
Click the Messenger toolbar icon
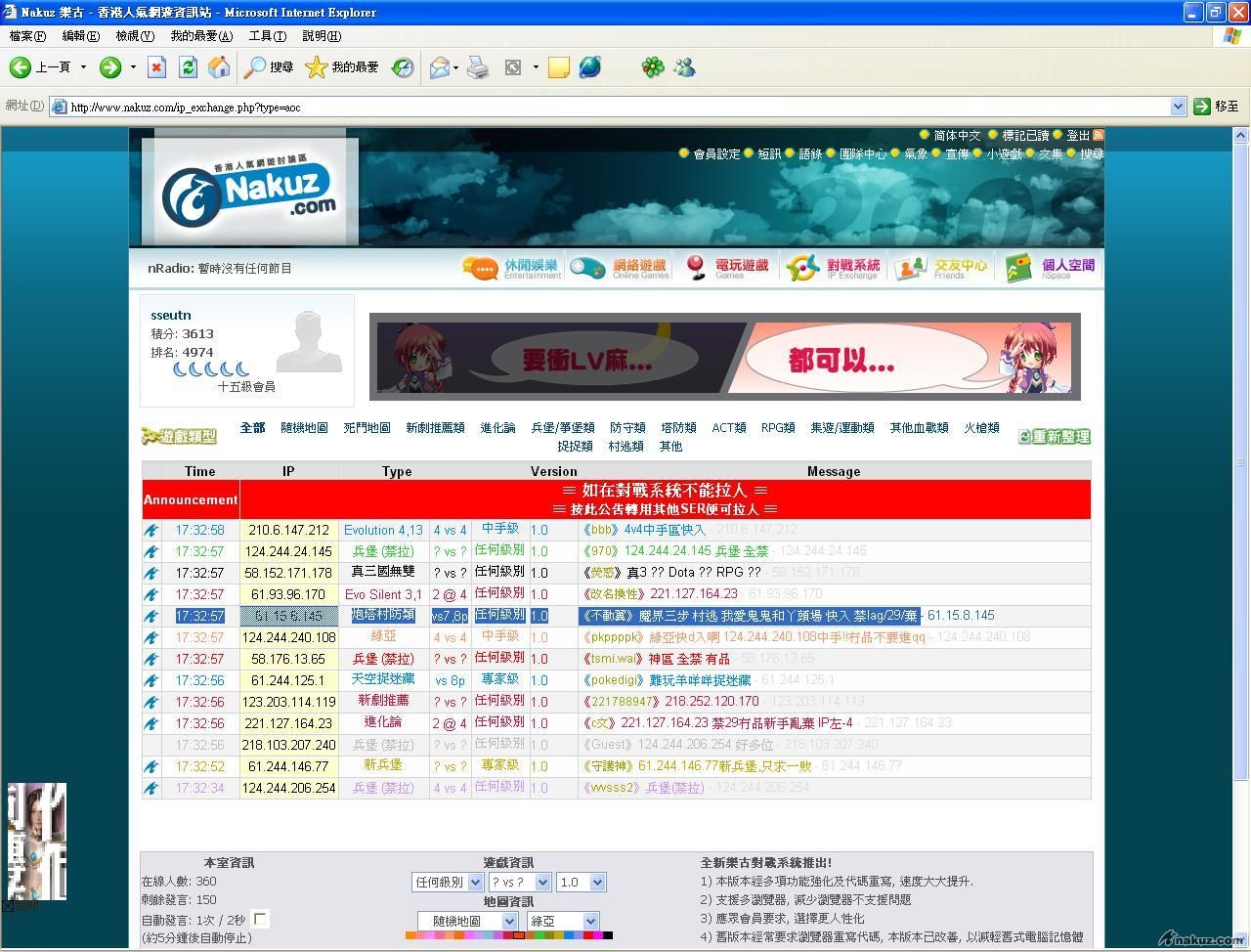[684, 67]
